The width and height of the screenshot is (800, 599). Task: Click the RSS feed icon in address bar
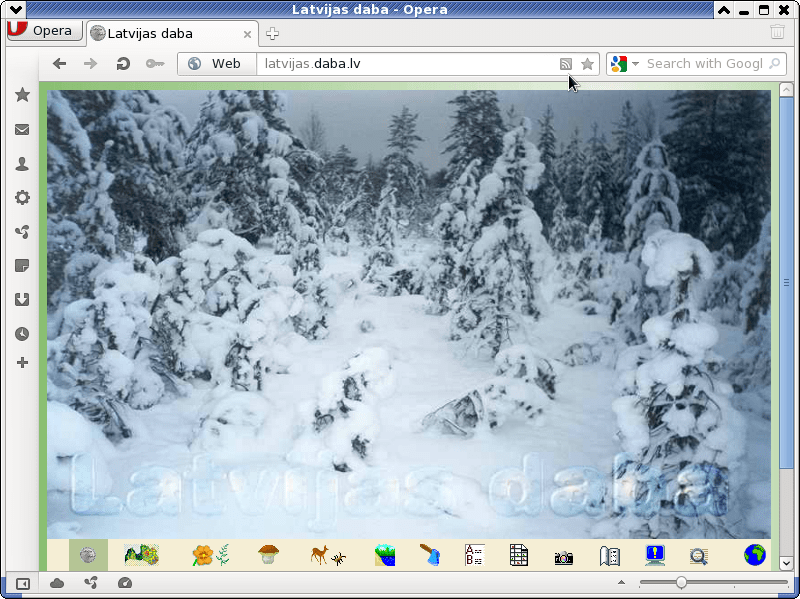(x=566, y=64)
